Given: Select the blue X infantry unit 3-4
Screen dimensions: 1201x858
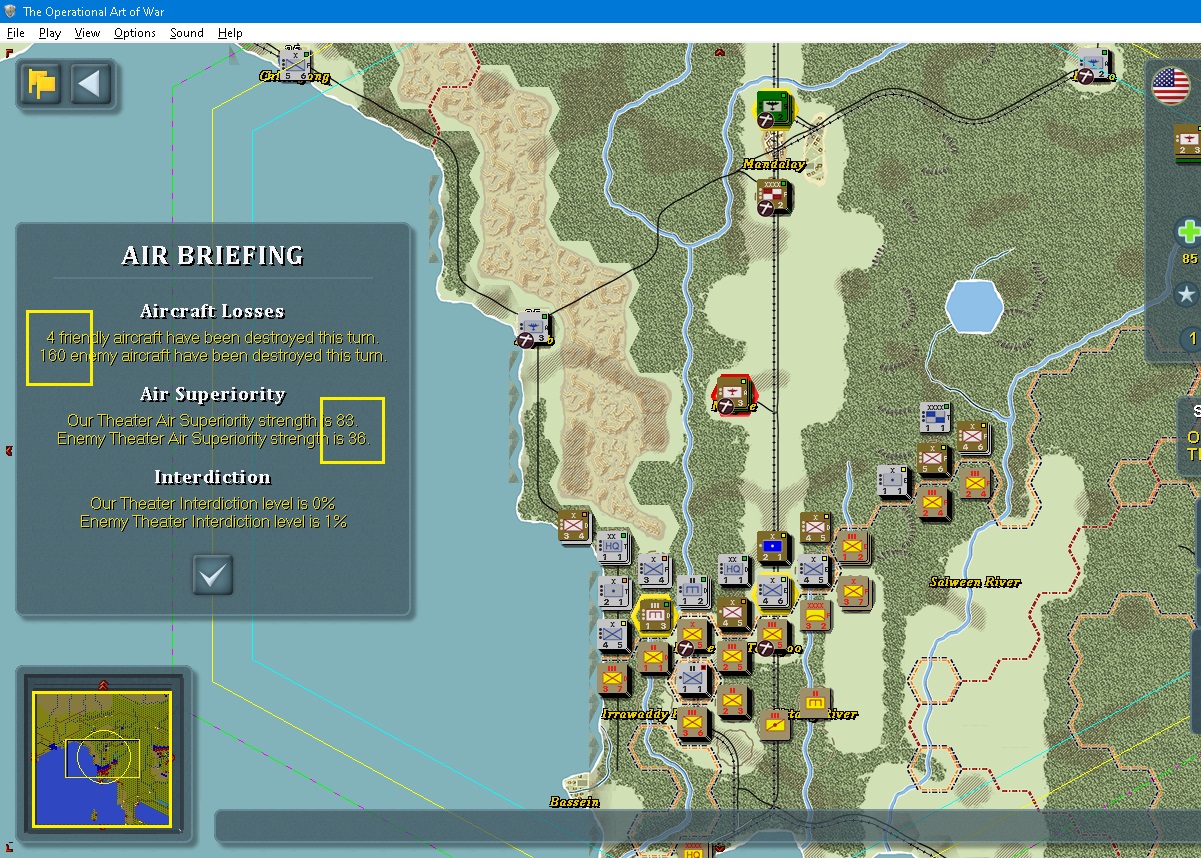Looking at the screenshot, I should 653,570.
